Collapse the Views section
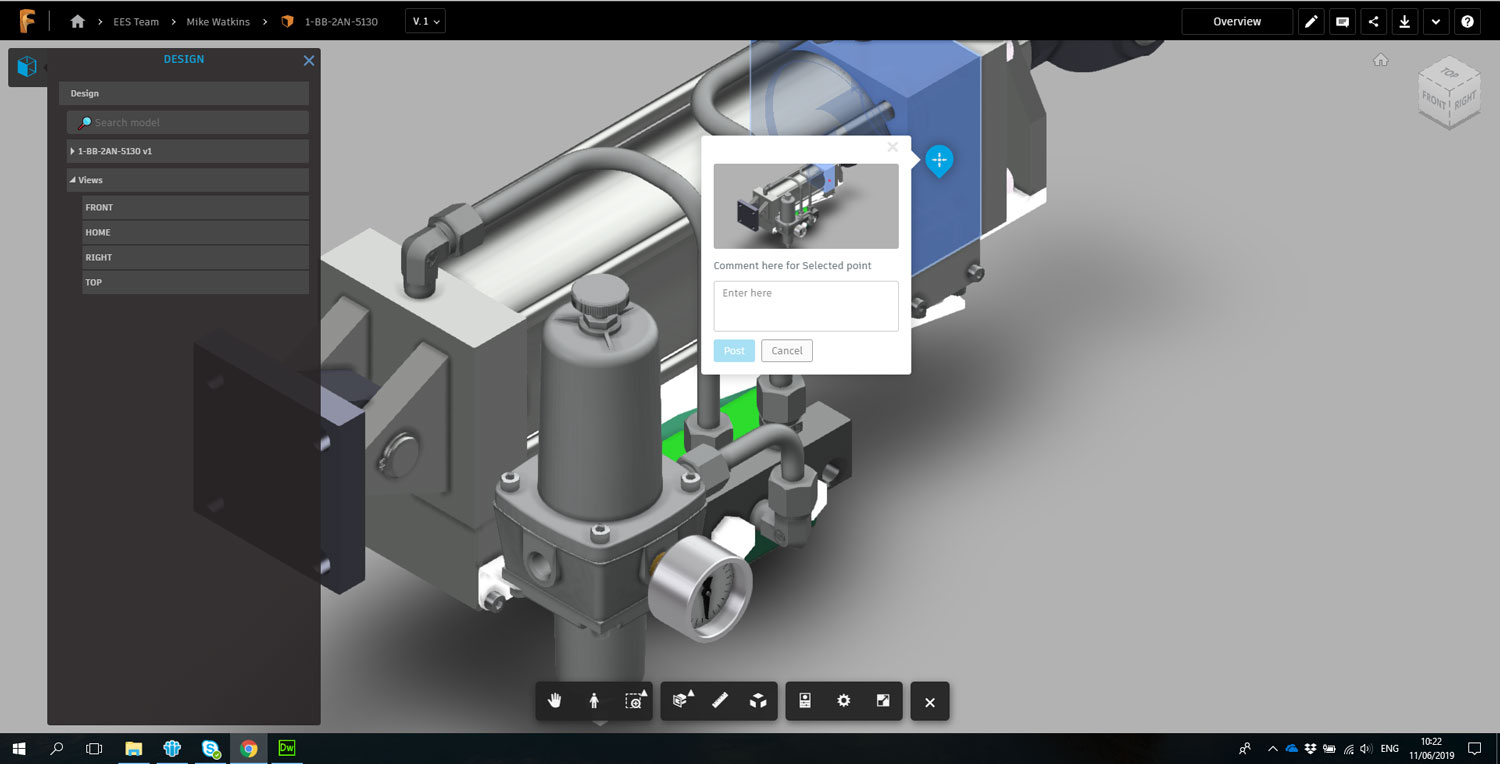Viewport: 1500px width, 764px height. click(73, 180)
